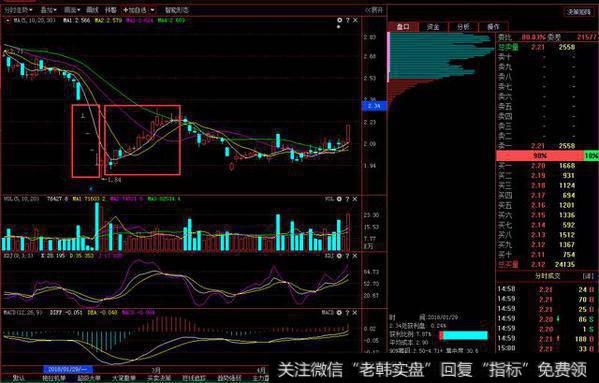The image size is (599, 383).
Task: Open settings gear of MACD panel
Action: point(339,312)
